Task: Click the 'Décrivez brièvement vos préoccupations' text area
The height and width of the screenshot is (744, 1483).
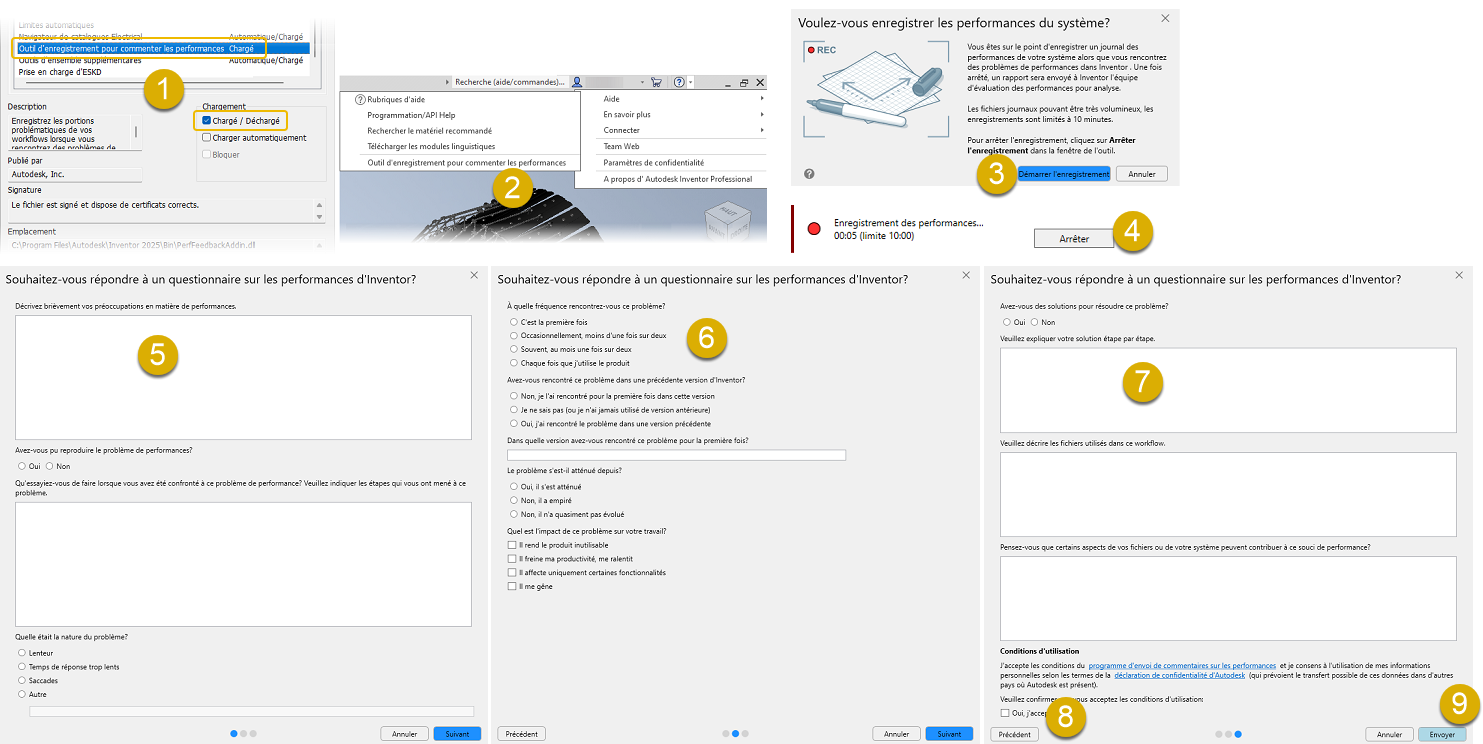Action: click(243, 377)
